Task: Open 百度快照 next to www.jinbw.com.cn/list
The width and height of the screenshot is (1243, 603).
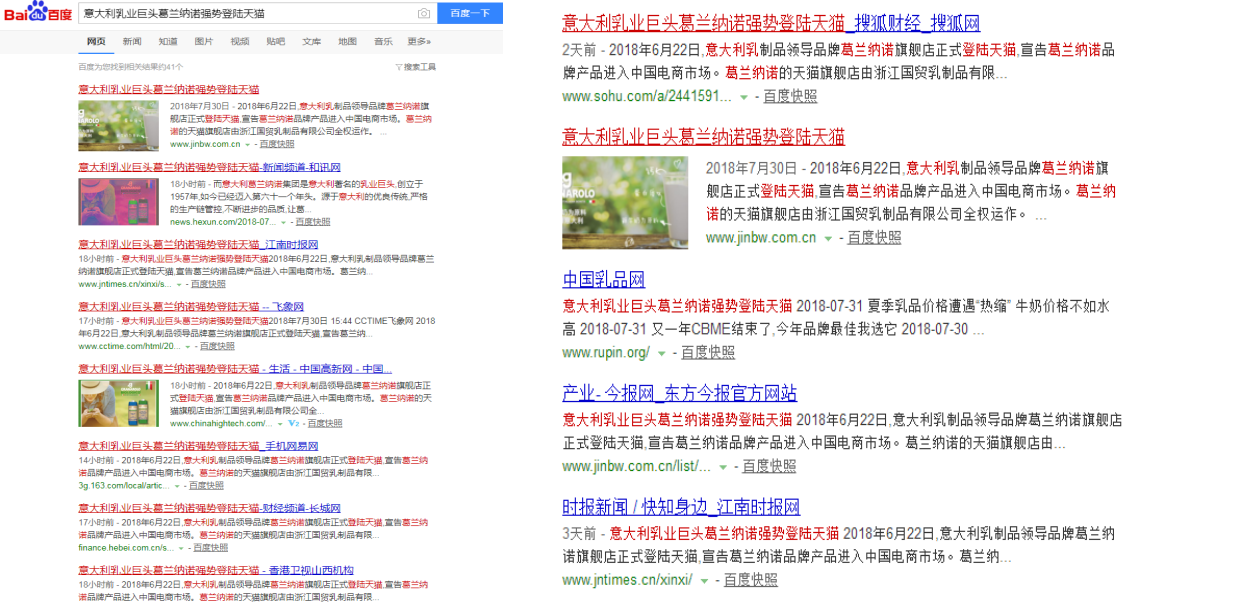Action: (x=769, y=467)
